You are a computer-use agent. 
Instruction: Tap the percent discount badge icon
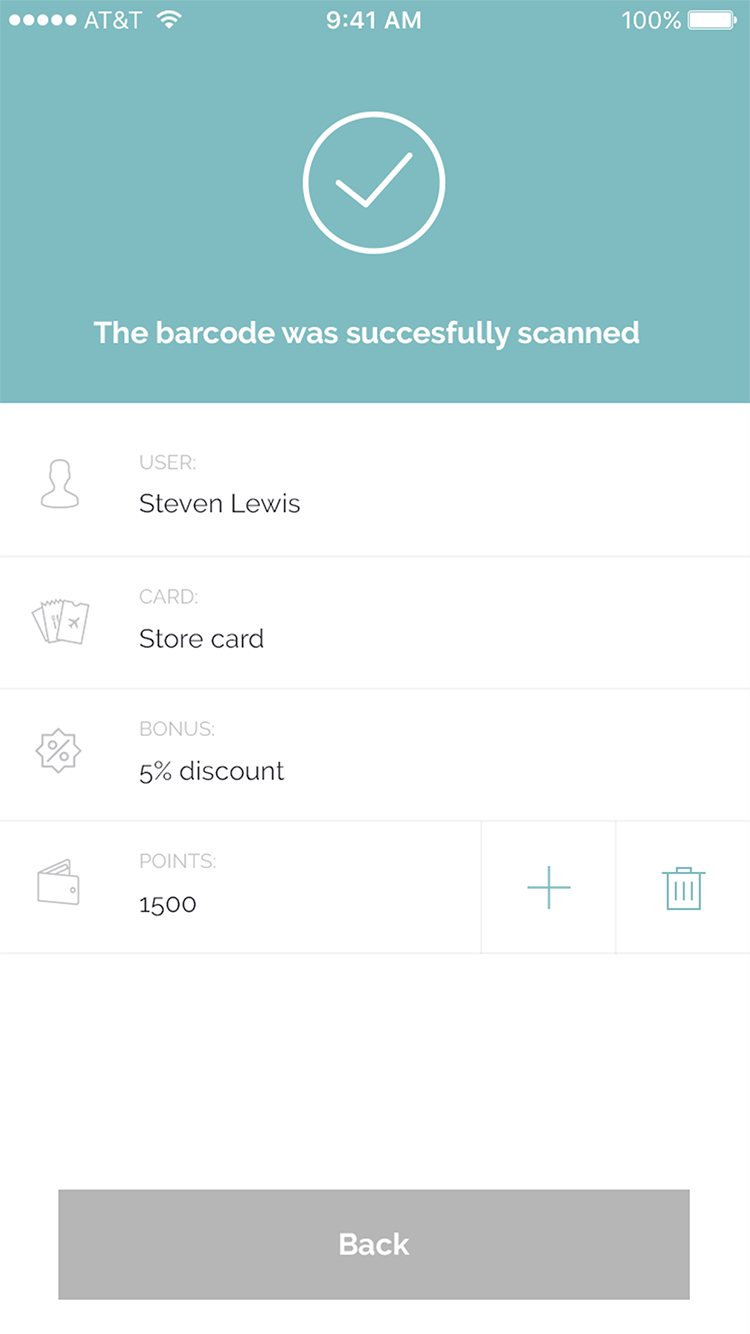[59, 751]
